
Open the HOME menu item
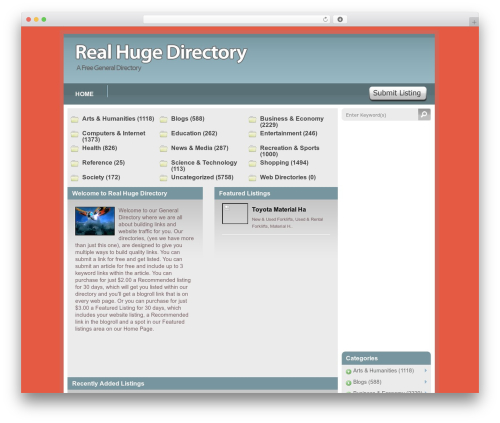[84, 94]
